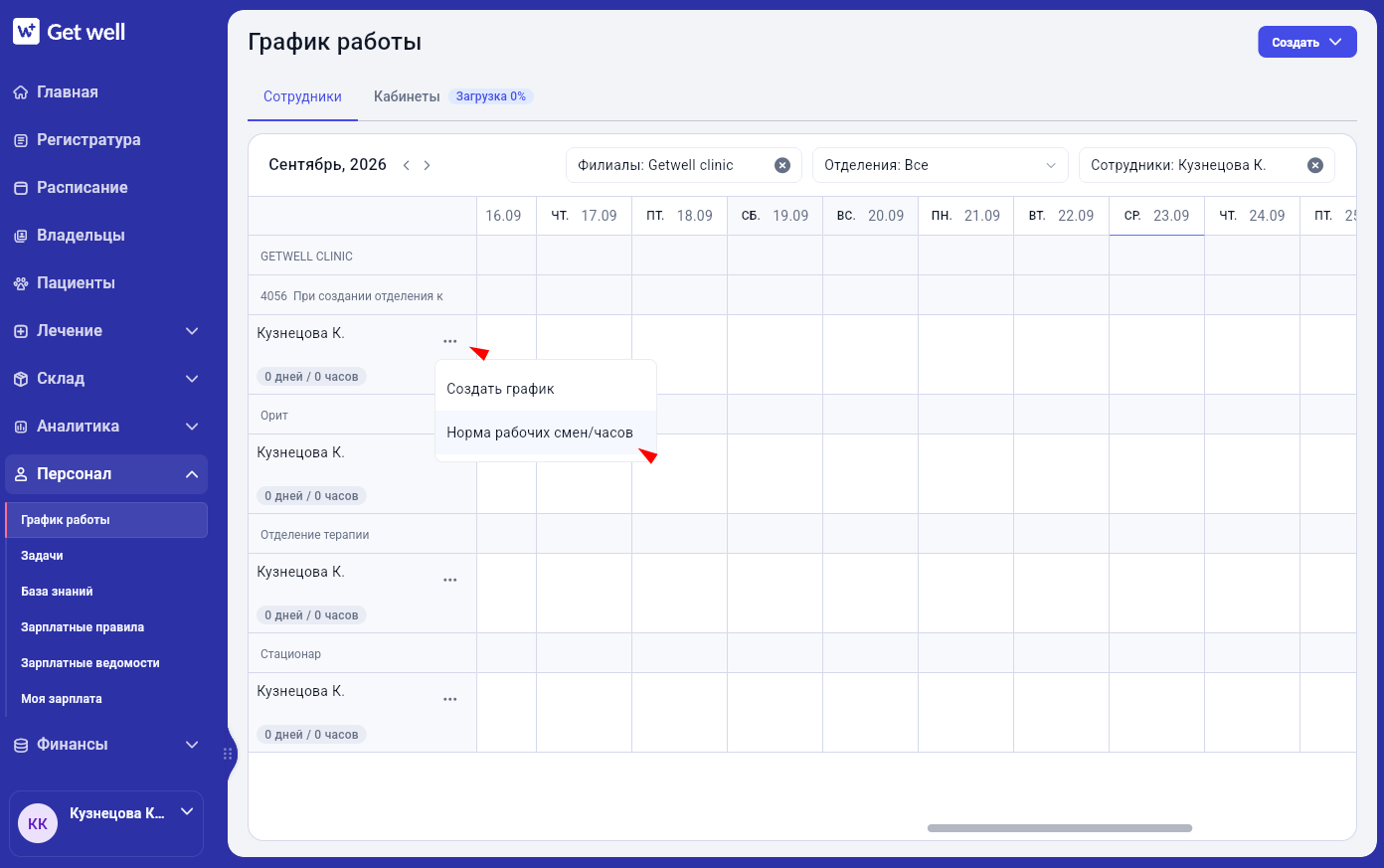Open the Отделения: Все dropdown

coord(941,165)
